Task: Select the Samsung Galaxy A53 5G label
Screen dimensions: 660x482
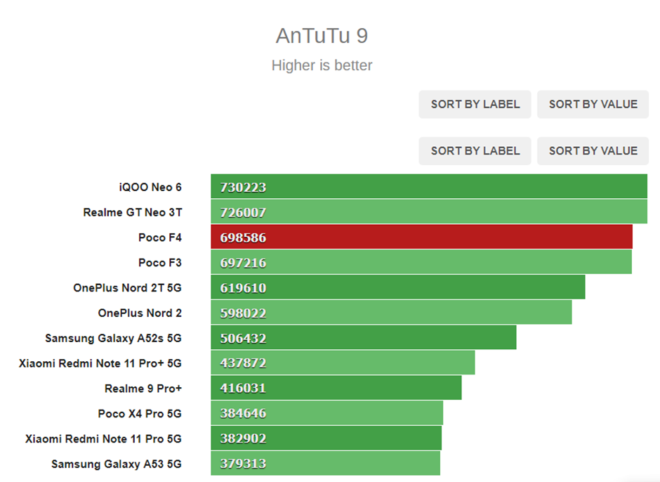Action: [117, 464]
